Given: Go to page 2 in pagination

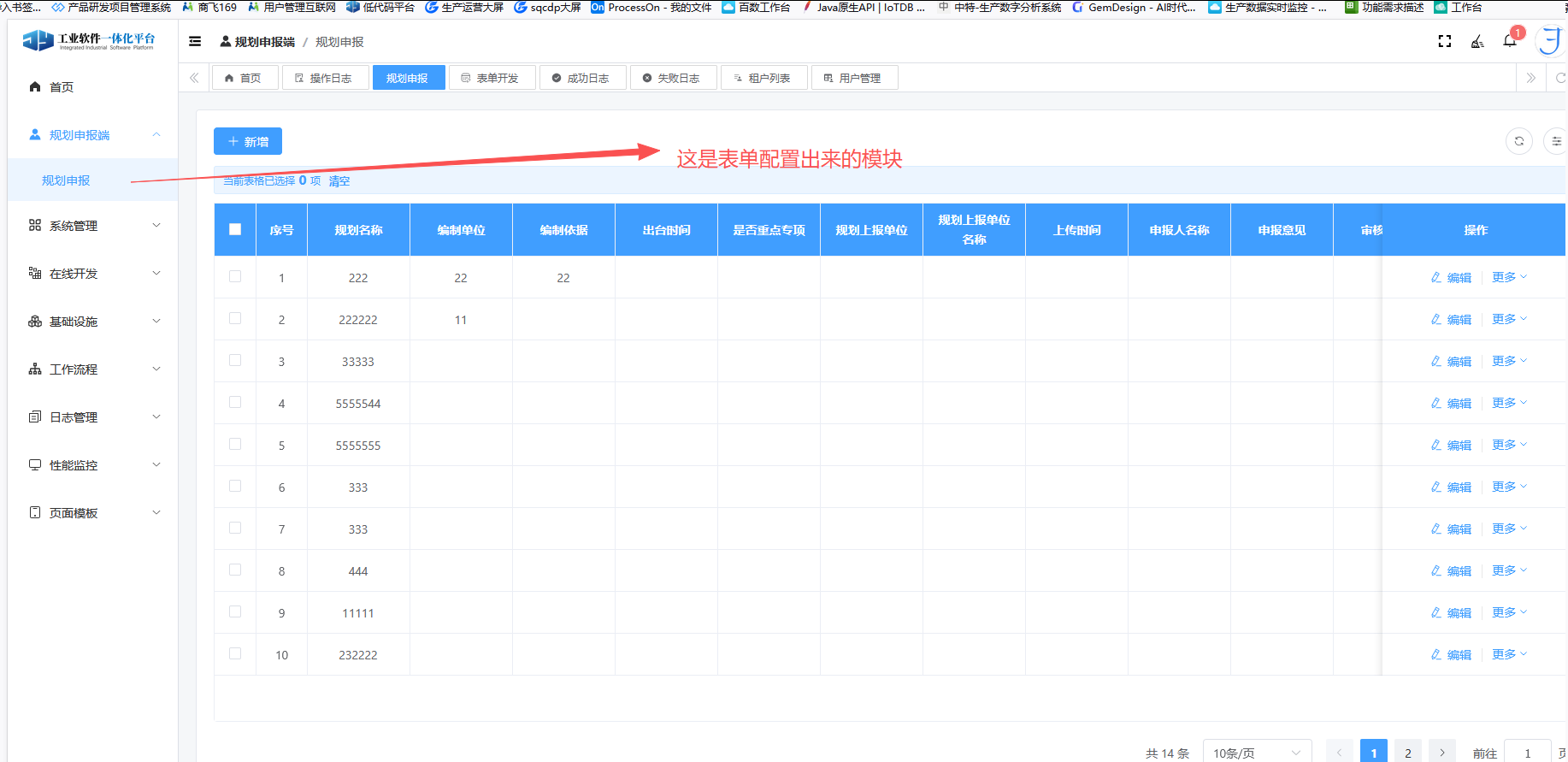Looking at the screenshot, I should pos(1407,753).
